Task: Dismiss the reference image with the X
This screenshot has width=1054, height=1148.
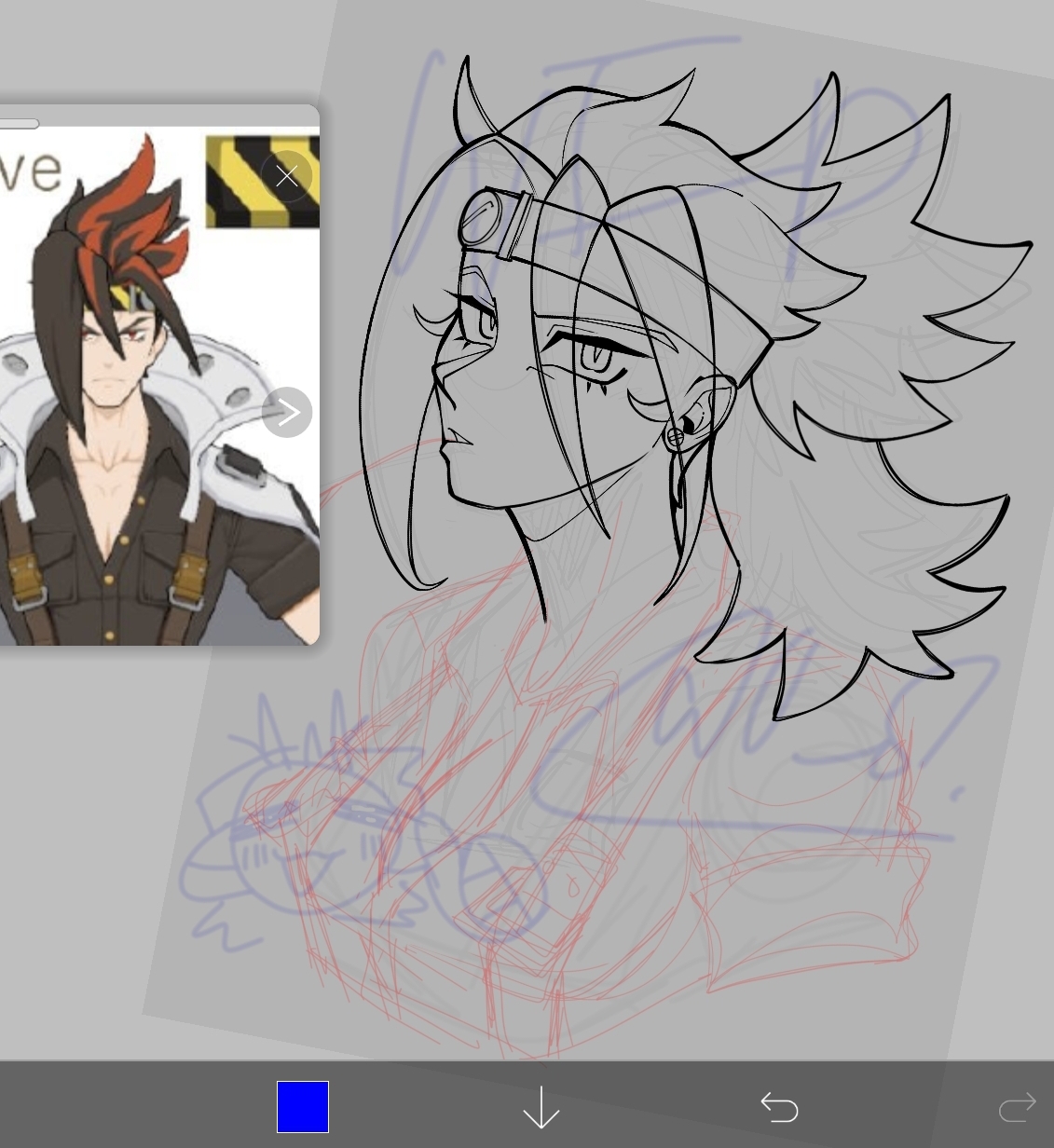Action: 286,175
